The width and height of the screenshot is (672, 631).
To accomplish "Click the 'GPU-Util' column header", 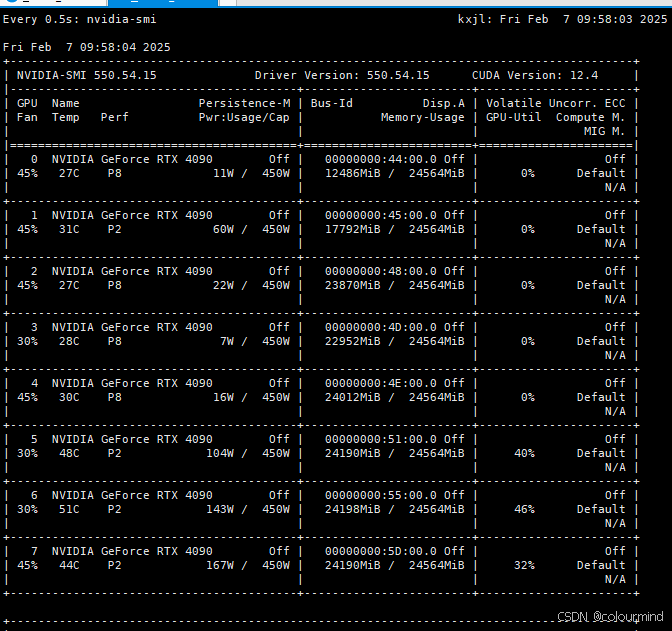I will 513,117.
